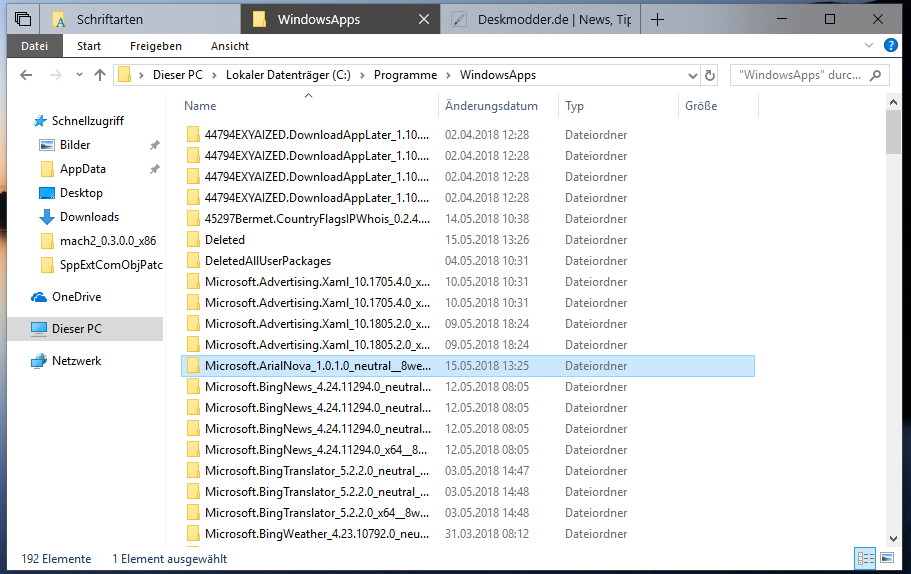Open AppData in the sidebar
Image resolution: width=911 pixels, height=574 pixels.
point(83,169)
